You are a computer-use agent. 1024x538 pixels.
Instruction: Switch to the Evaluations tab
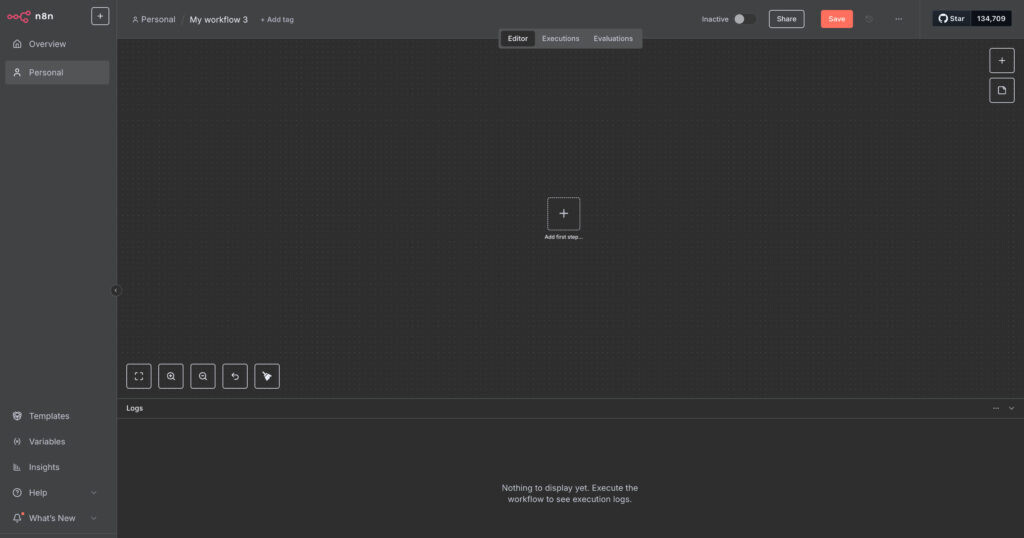(613, 39)
